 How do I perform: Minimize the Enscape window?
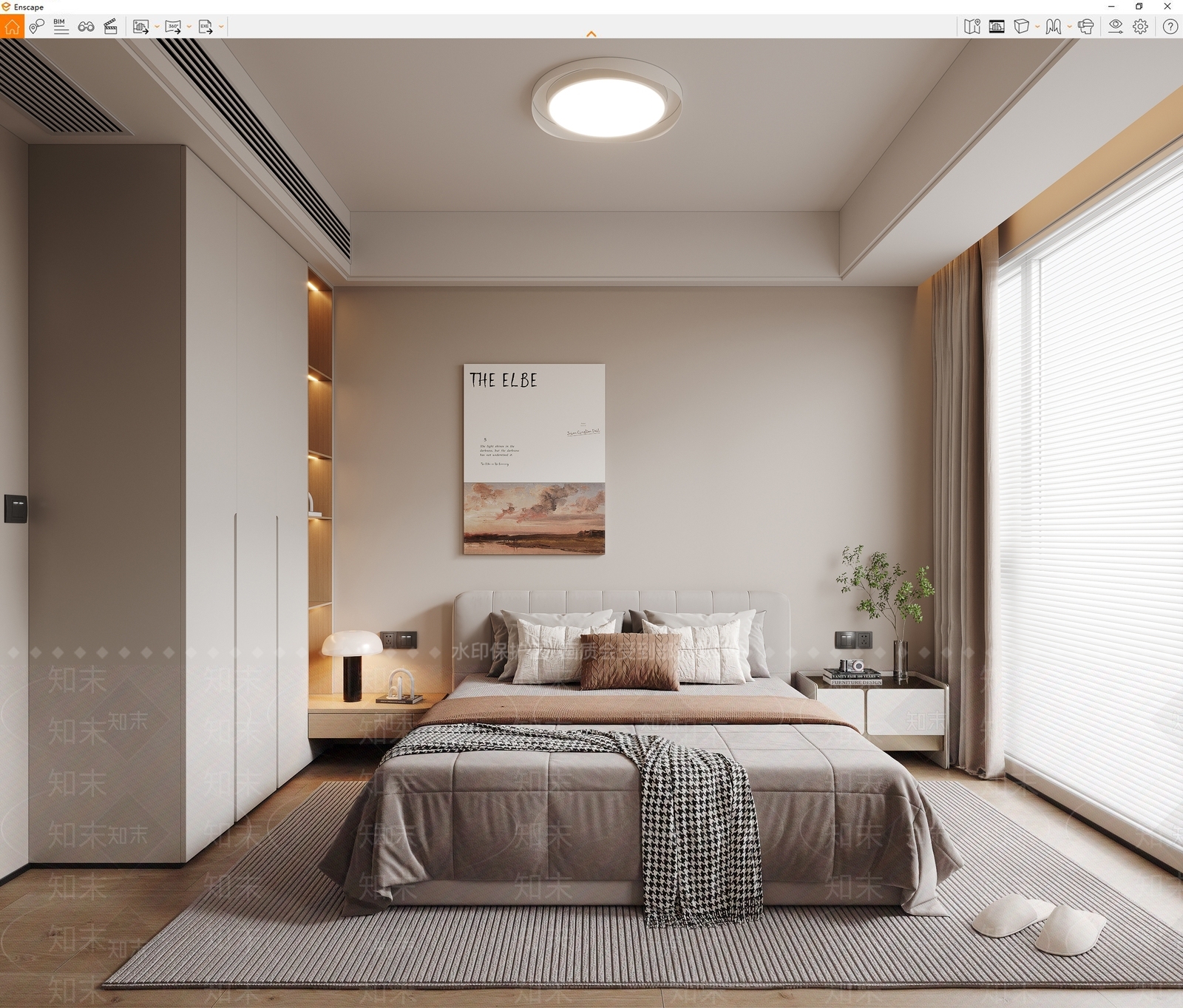click(1111, 7)
